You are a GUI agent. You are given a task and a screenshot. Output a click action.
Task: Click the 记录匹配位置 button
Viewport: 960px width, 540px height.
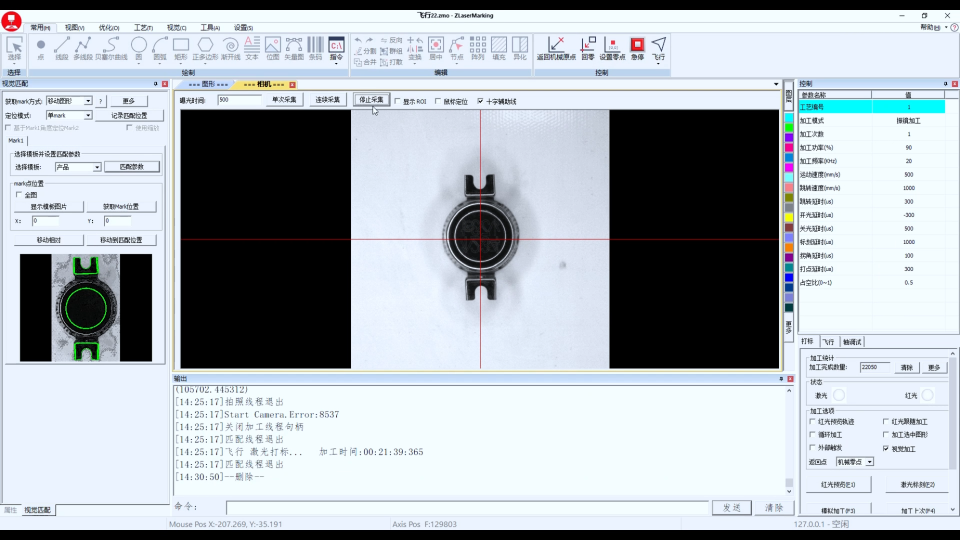pyautogui.click(x=129, y=116)
